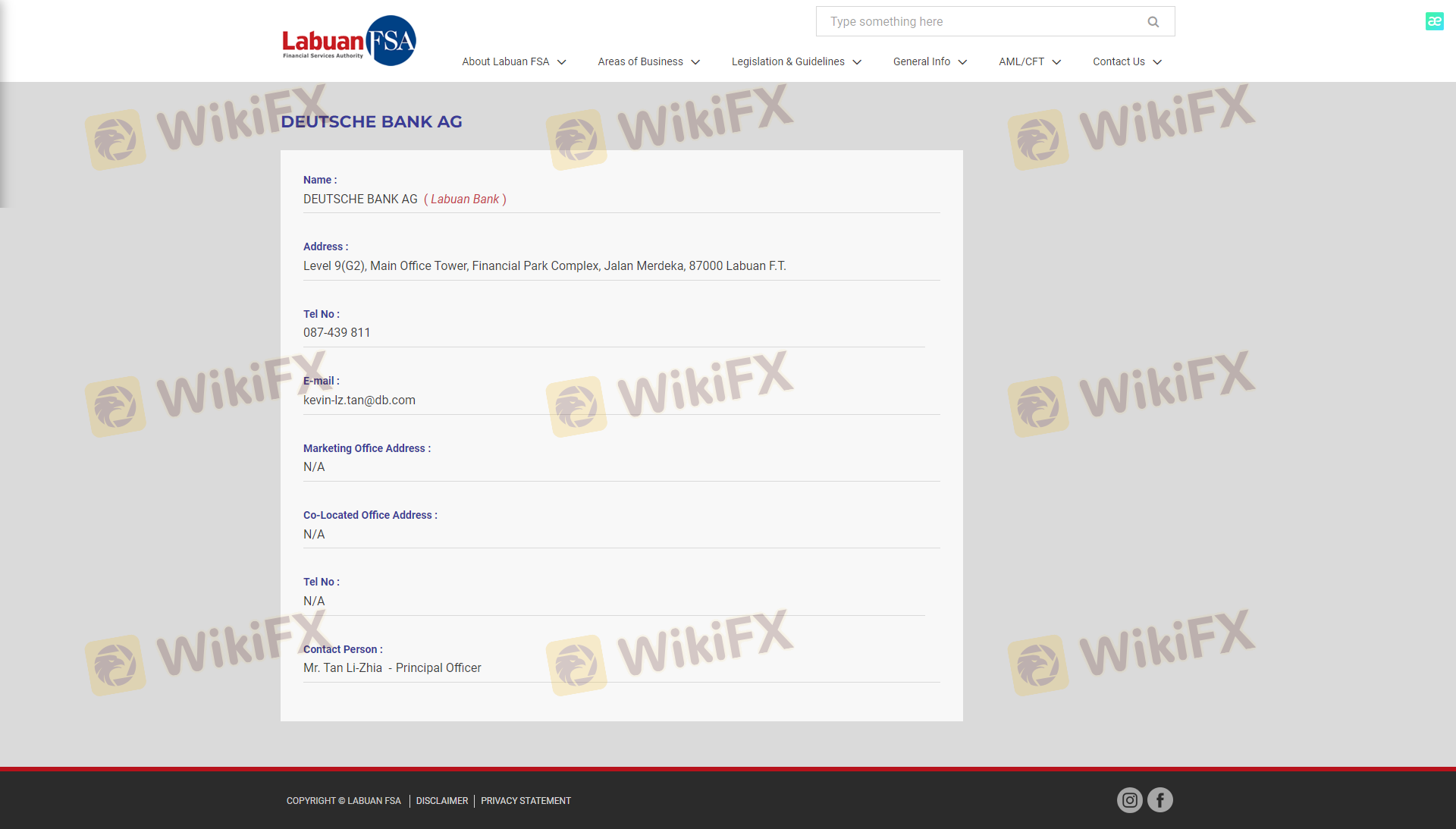Click the Labuan FSA logo
The image size is (1456, 829).
349,41
